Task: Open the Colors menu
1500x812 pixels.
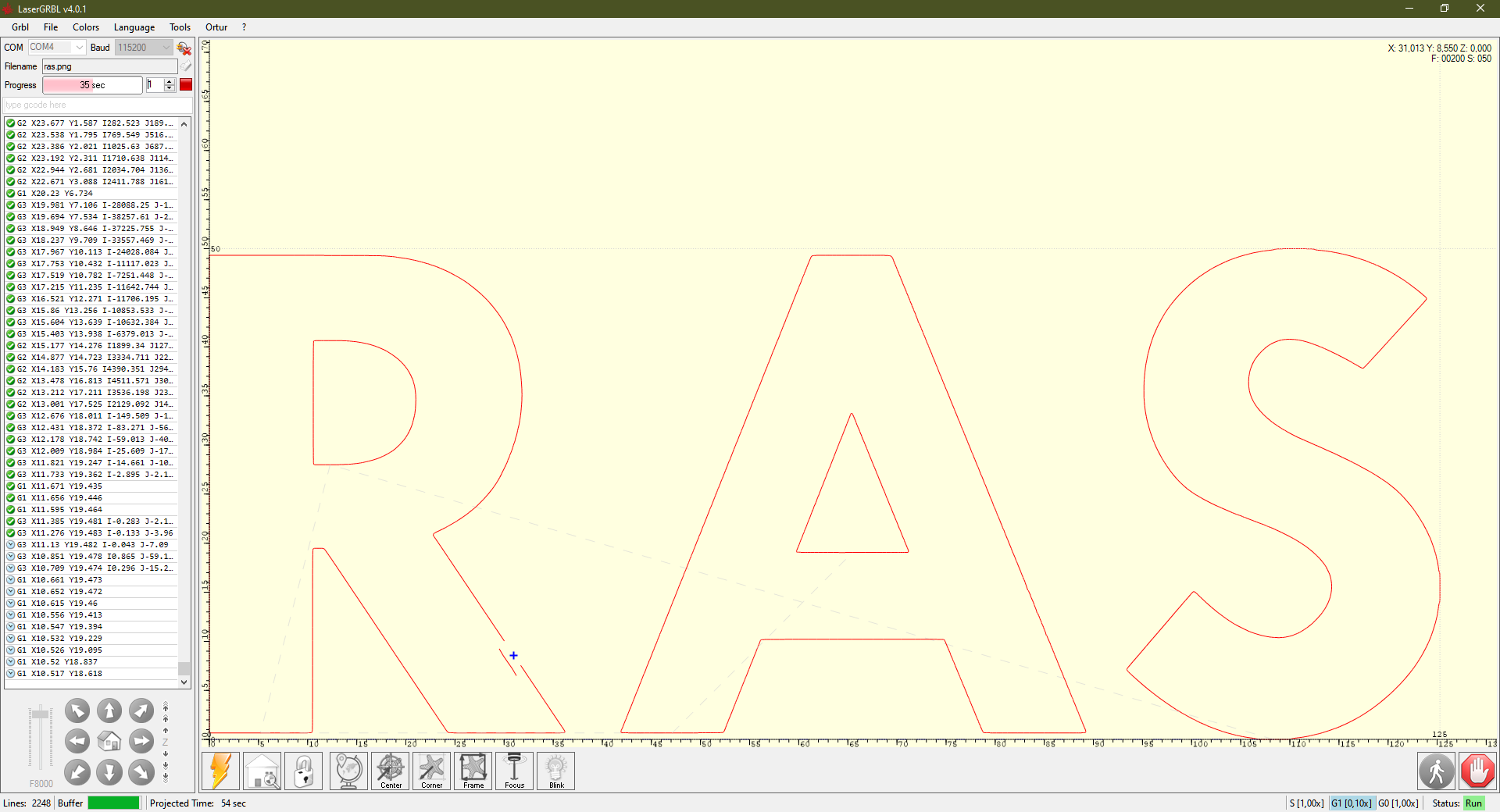Action: 86,27
